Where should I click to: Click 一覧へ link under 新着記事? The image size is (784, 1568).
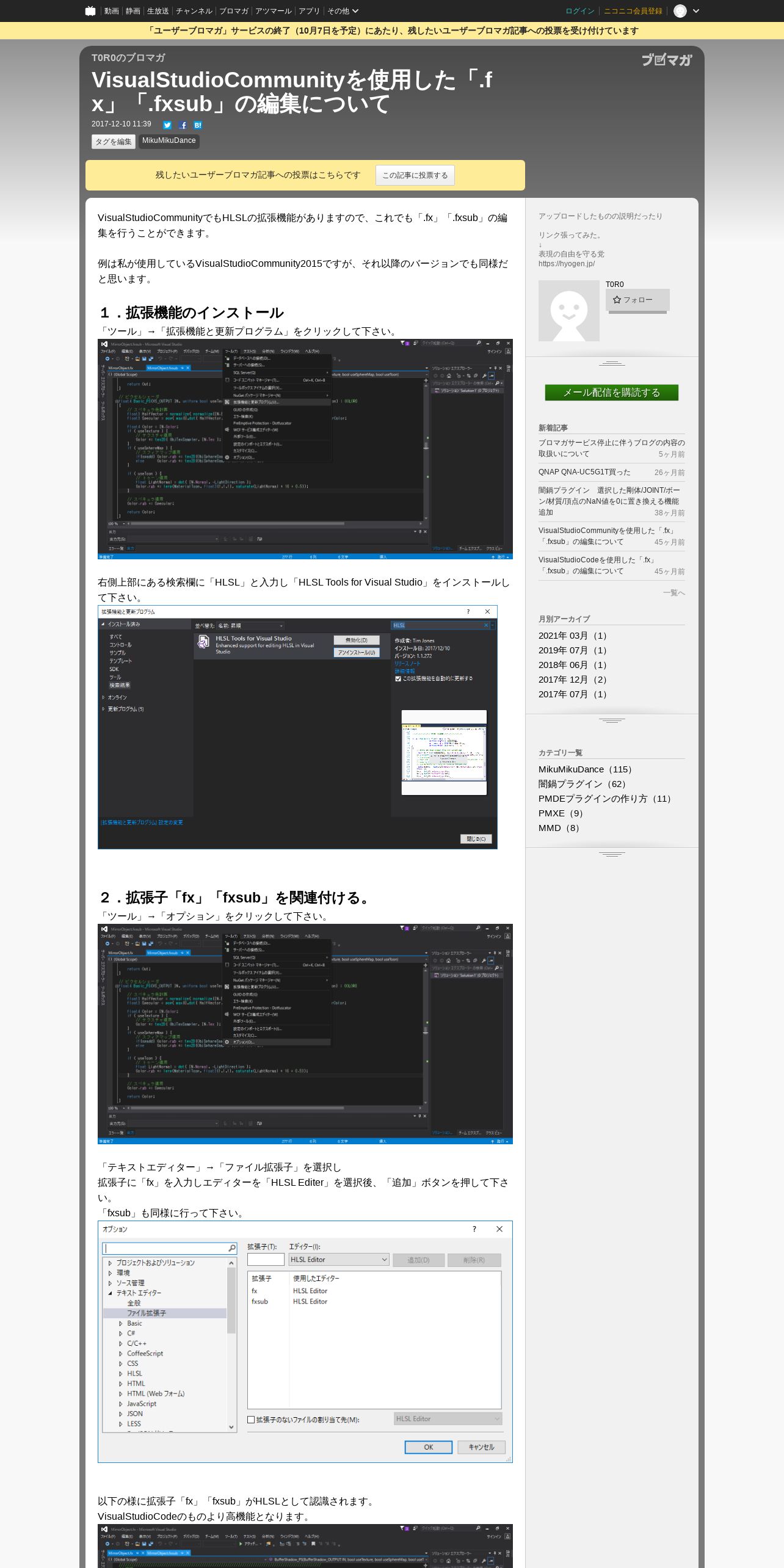[x=674, y=593]
